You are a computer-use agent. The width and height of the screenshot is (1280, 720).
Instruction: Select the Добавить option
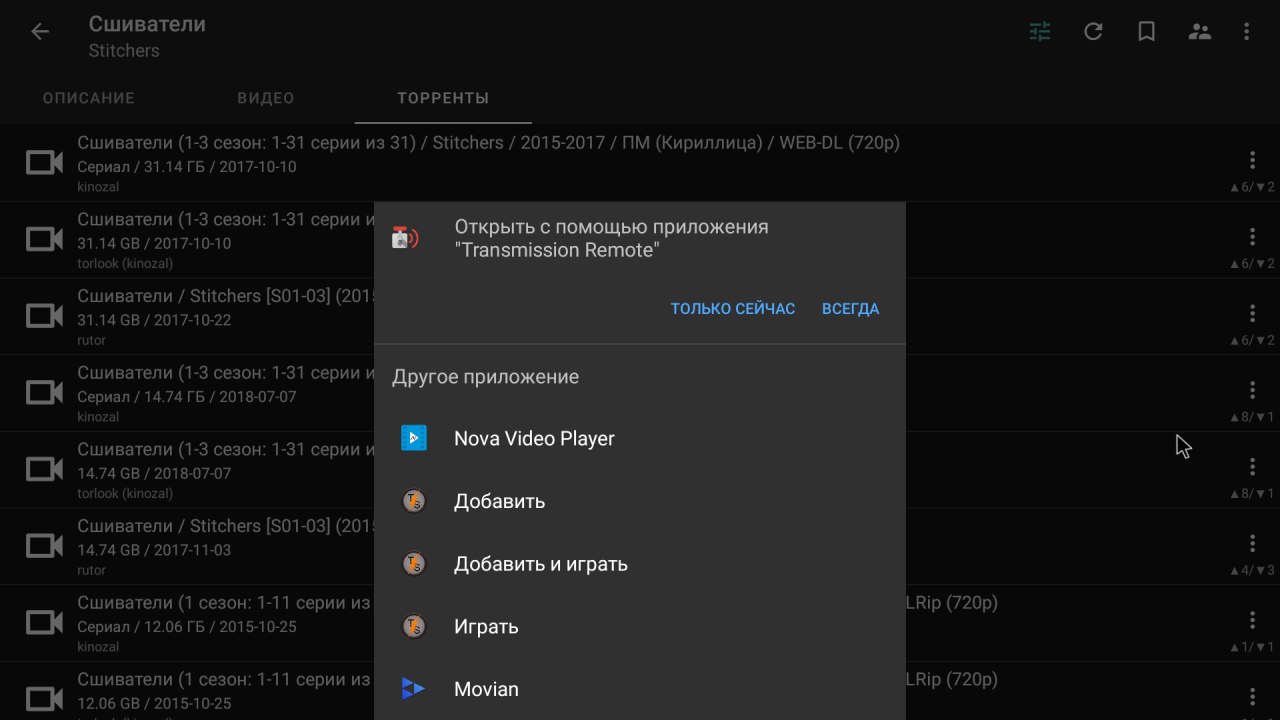(x=640, y=501)
